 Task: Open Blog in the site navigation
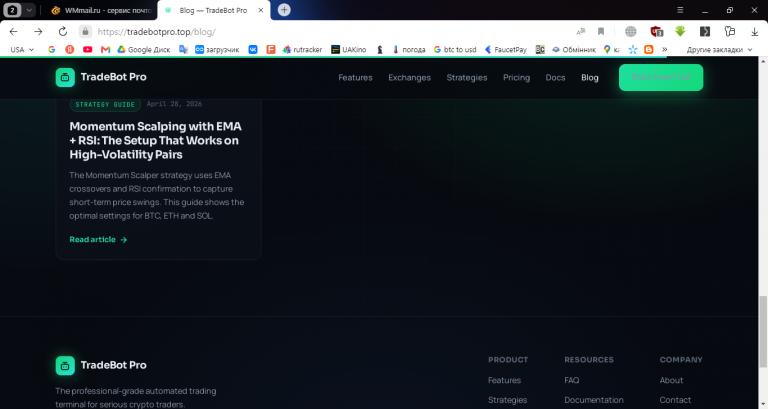pos(590,77)
